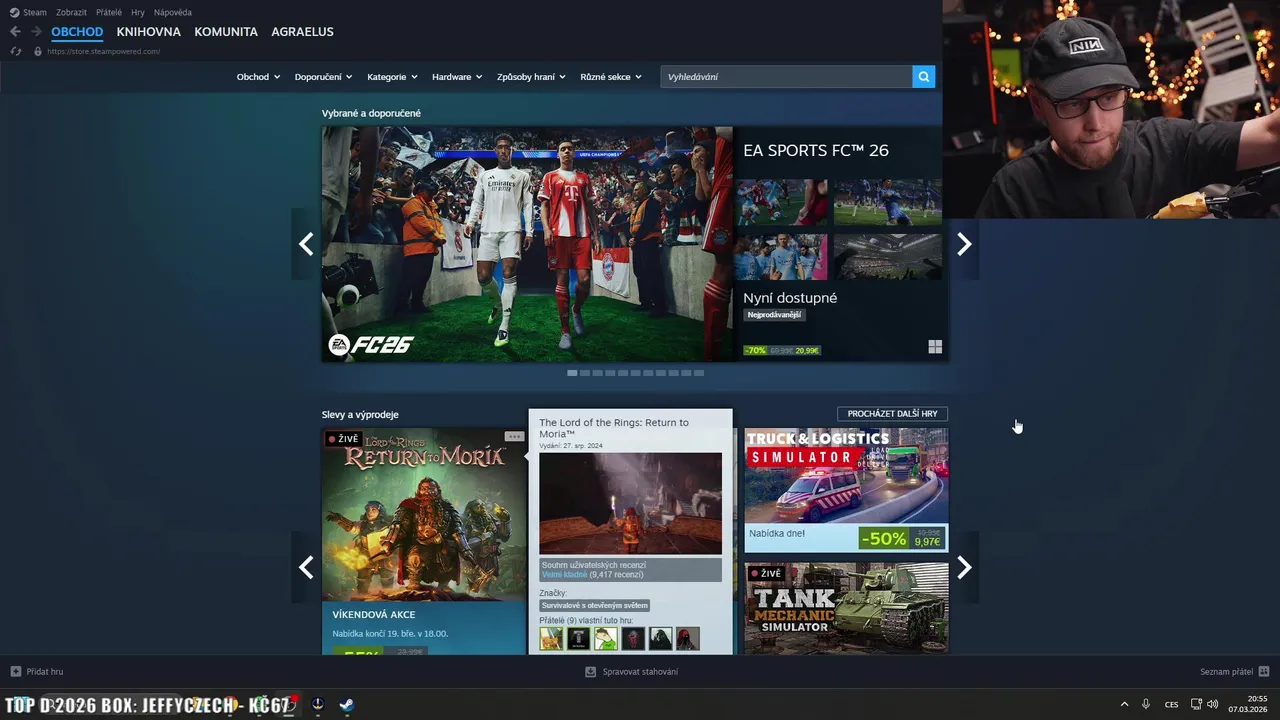1280x720 pixels.
Task: Select the first carousel pagination dot
Action: coord(572,373)
